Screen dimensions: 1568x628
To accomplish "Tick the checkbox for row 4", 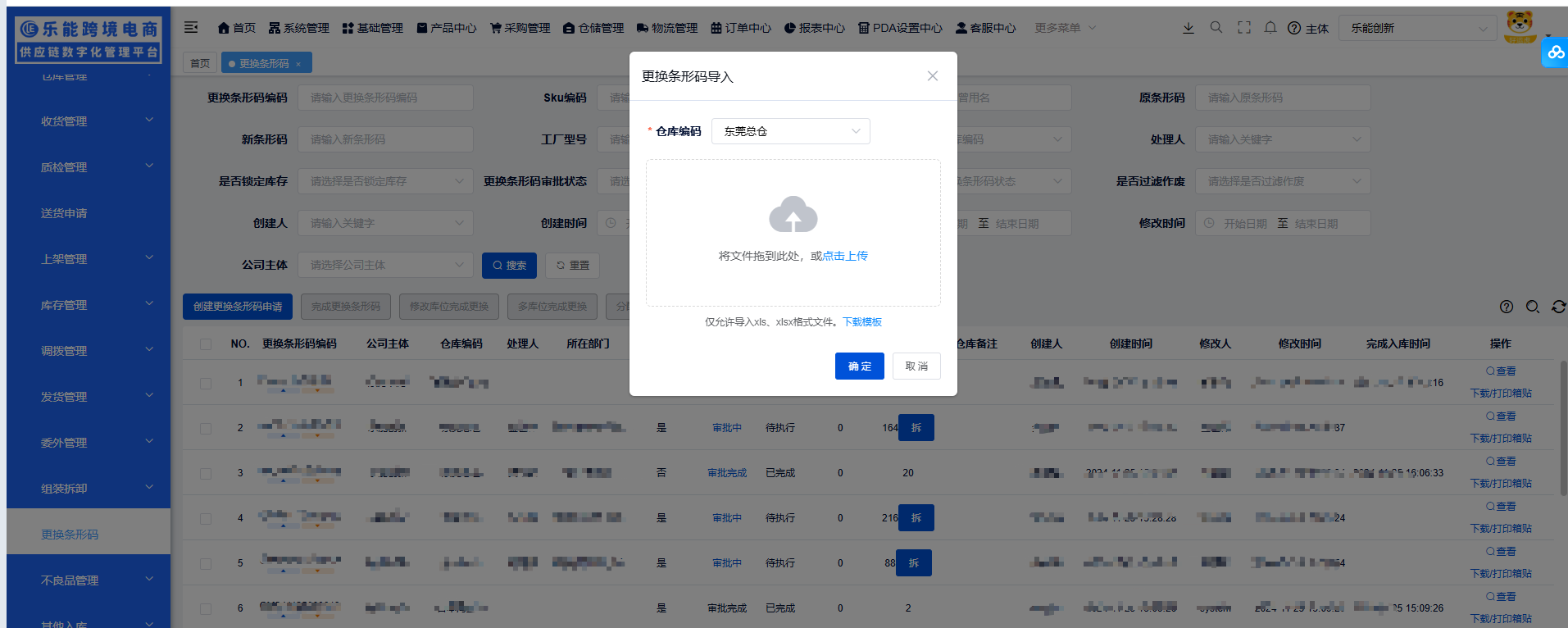I will point(206,518).
